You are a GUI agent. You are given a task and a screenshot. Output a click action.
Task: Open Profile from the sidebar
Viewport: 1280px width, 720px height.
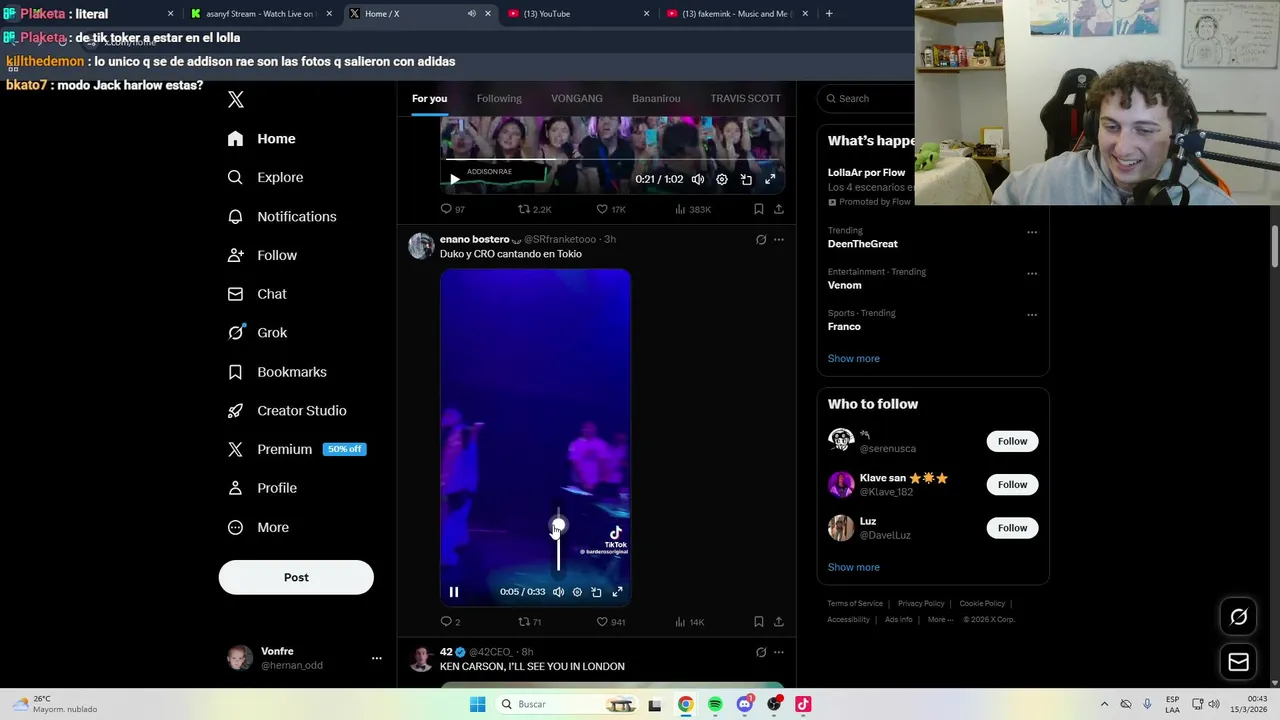coord(262,488)
